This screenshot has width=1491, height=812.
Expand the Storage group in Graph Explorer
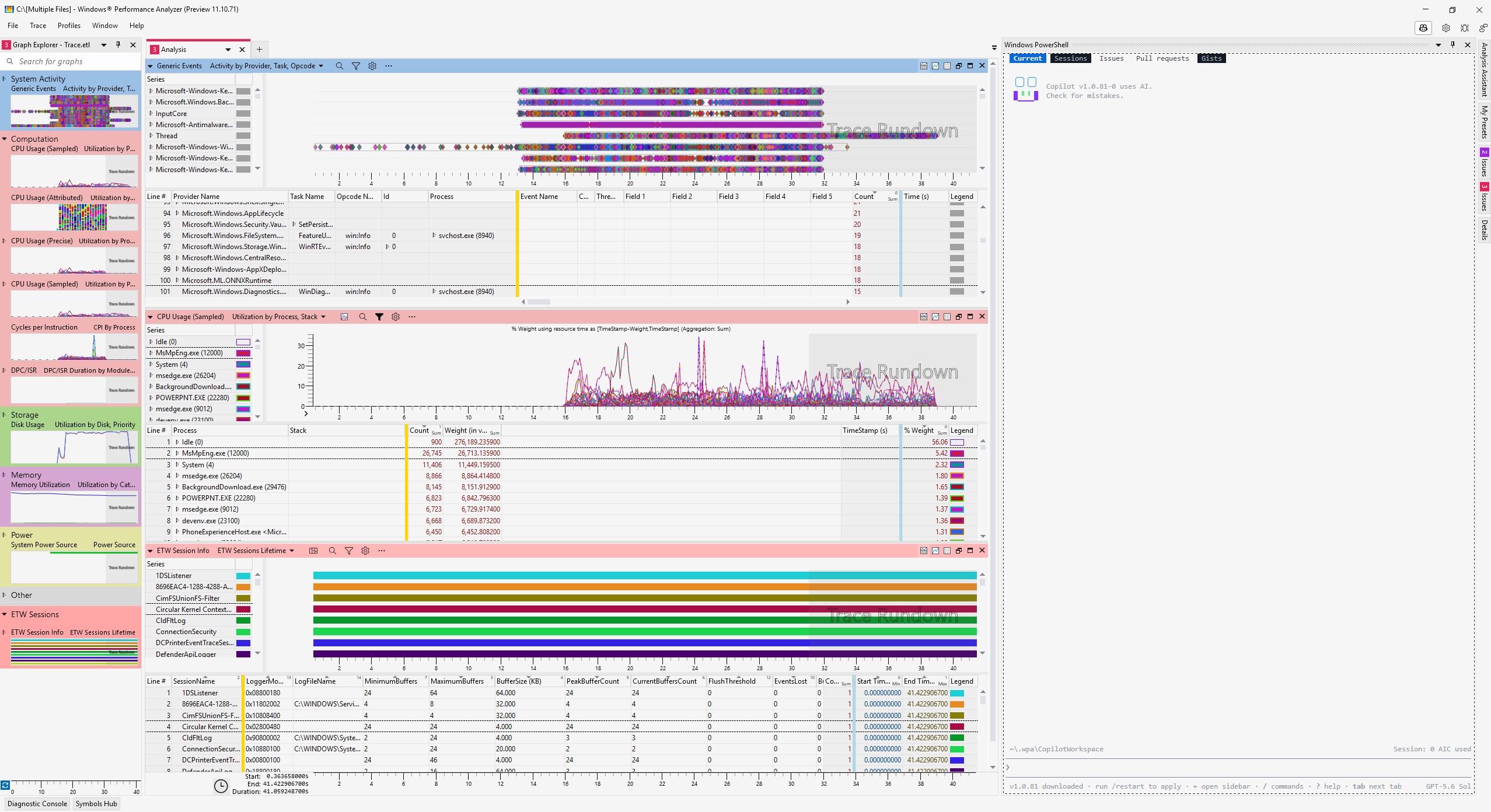tap(5, 415)
